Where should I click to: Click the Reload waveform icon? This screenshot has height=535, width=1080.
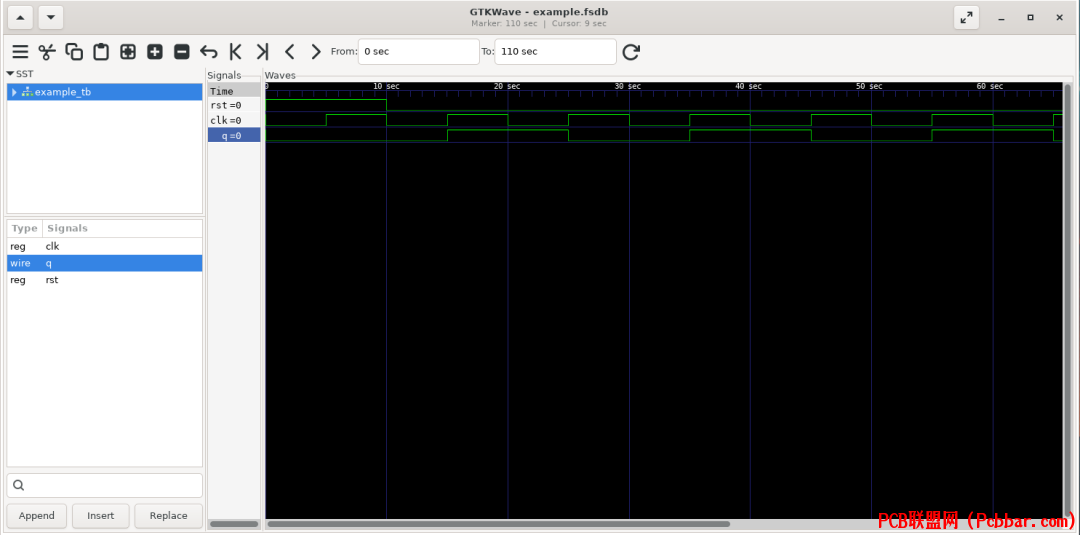[x=631, y=52]
